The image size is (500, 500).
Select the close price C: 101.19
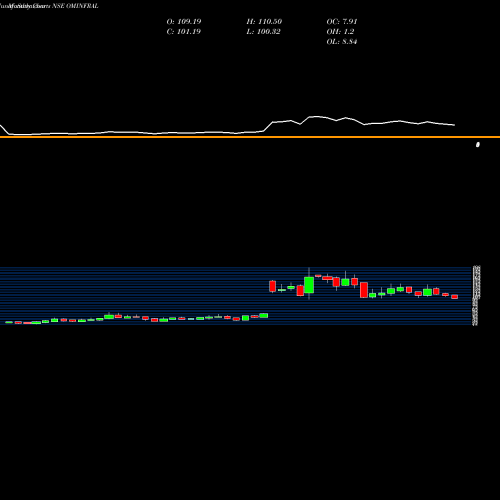pos(183,32)
